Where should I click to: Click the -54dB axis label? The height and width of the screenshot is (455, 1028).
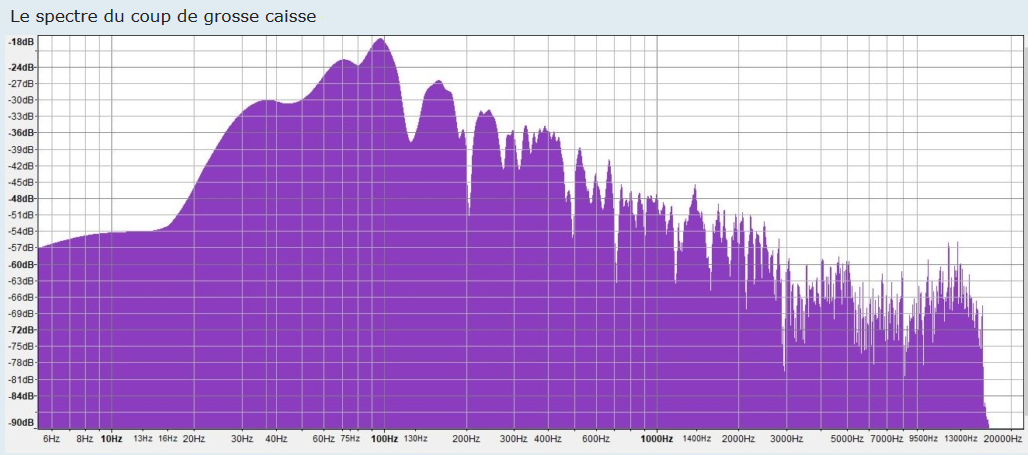point(22,231)
